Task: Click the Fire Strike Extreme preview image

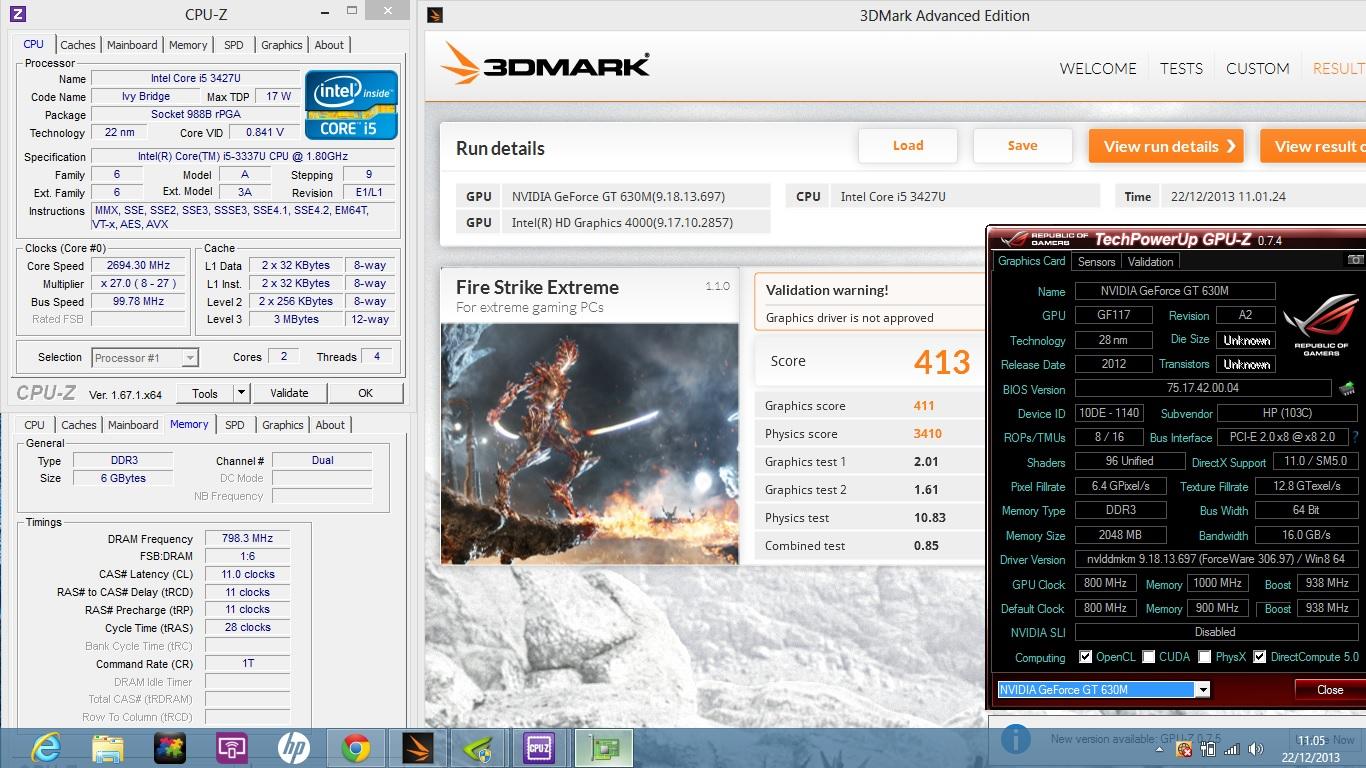Action: point(590,443)
